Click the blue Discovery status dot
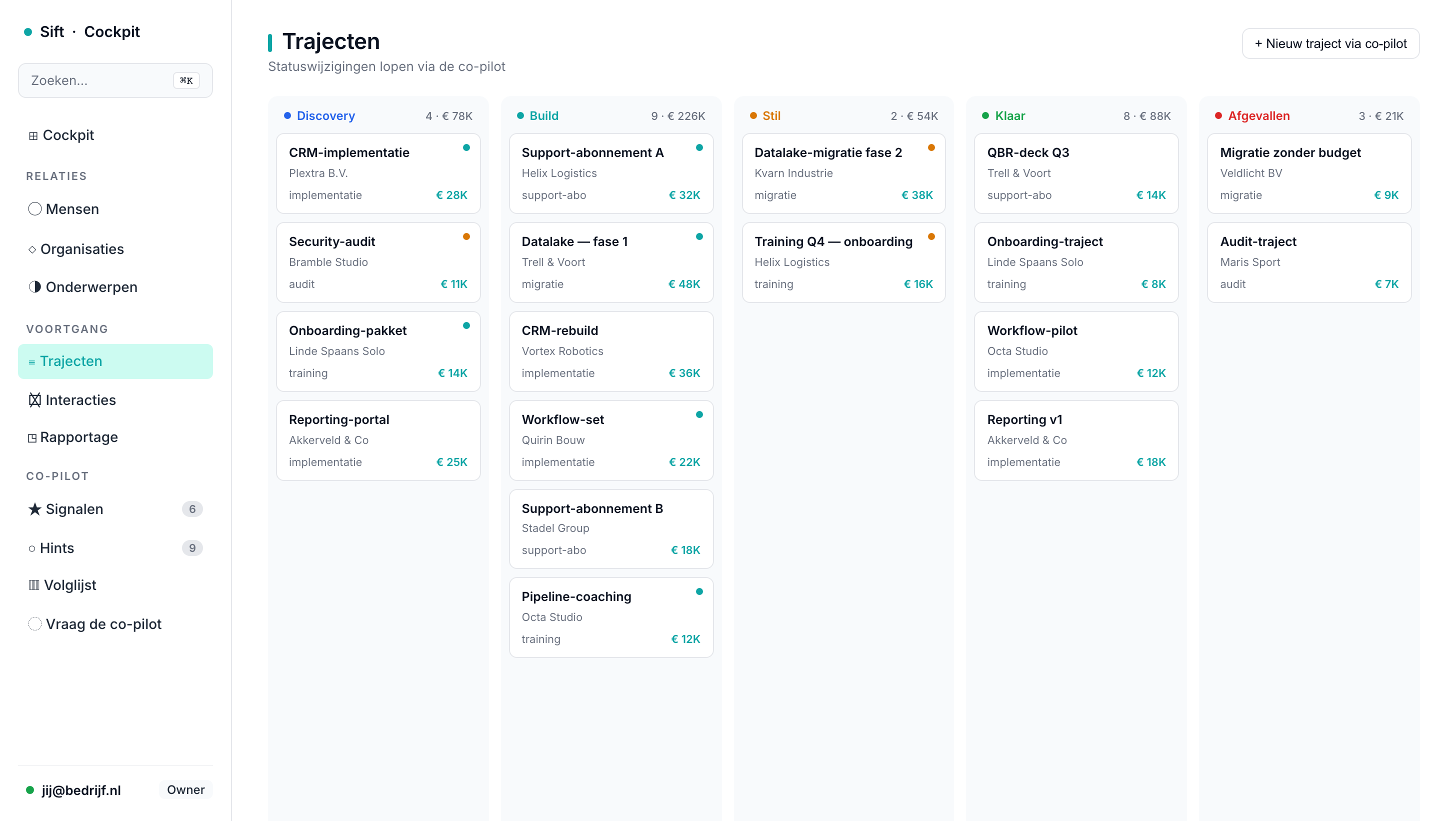The width and height of the screenshot is (1456, 821). [x=287, y=116]
